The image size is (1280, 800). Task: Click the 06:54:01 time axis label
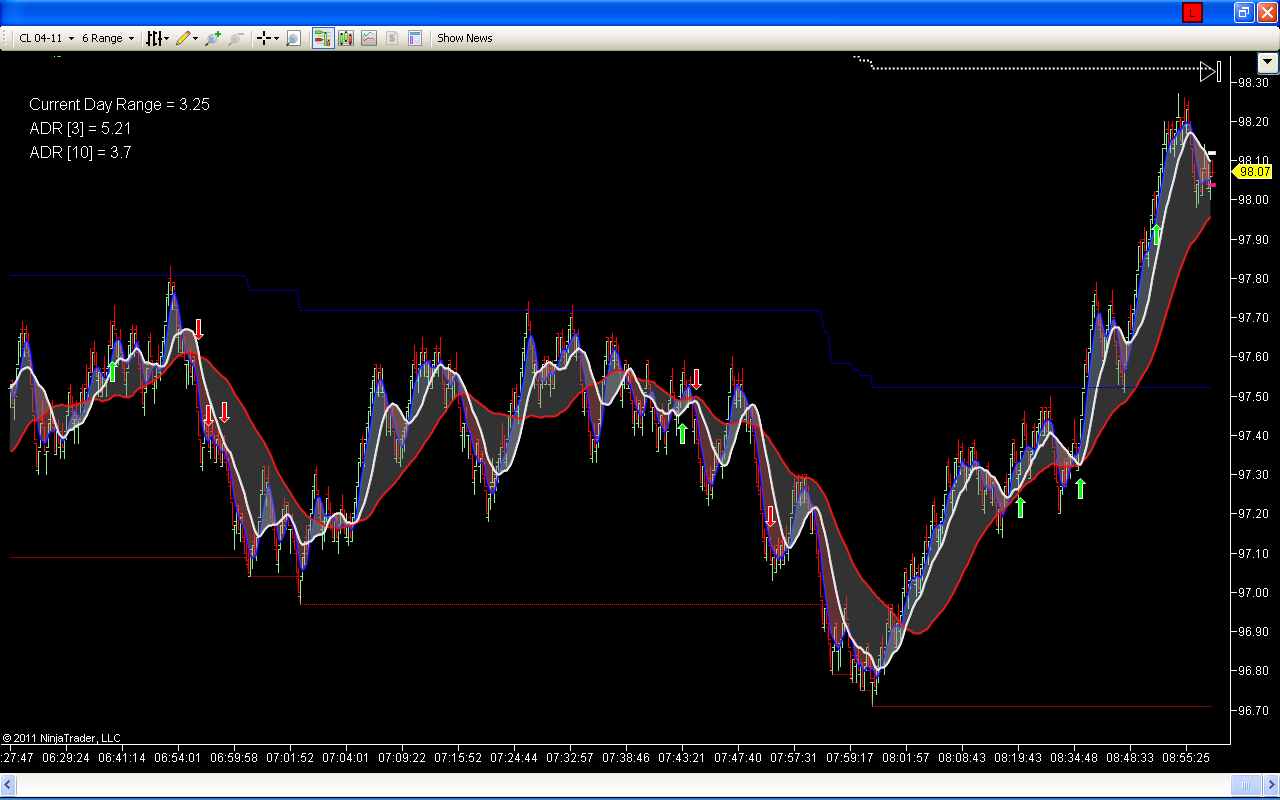(177, 758)
